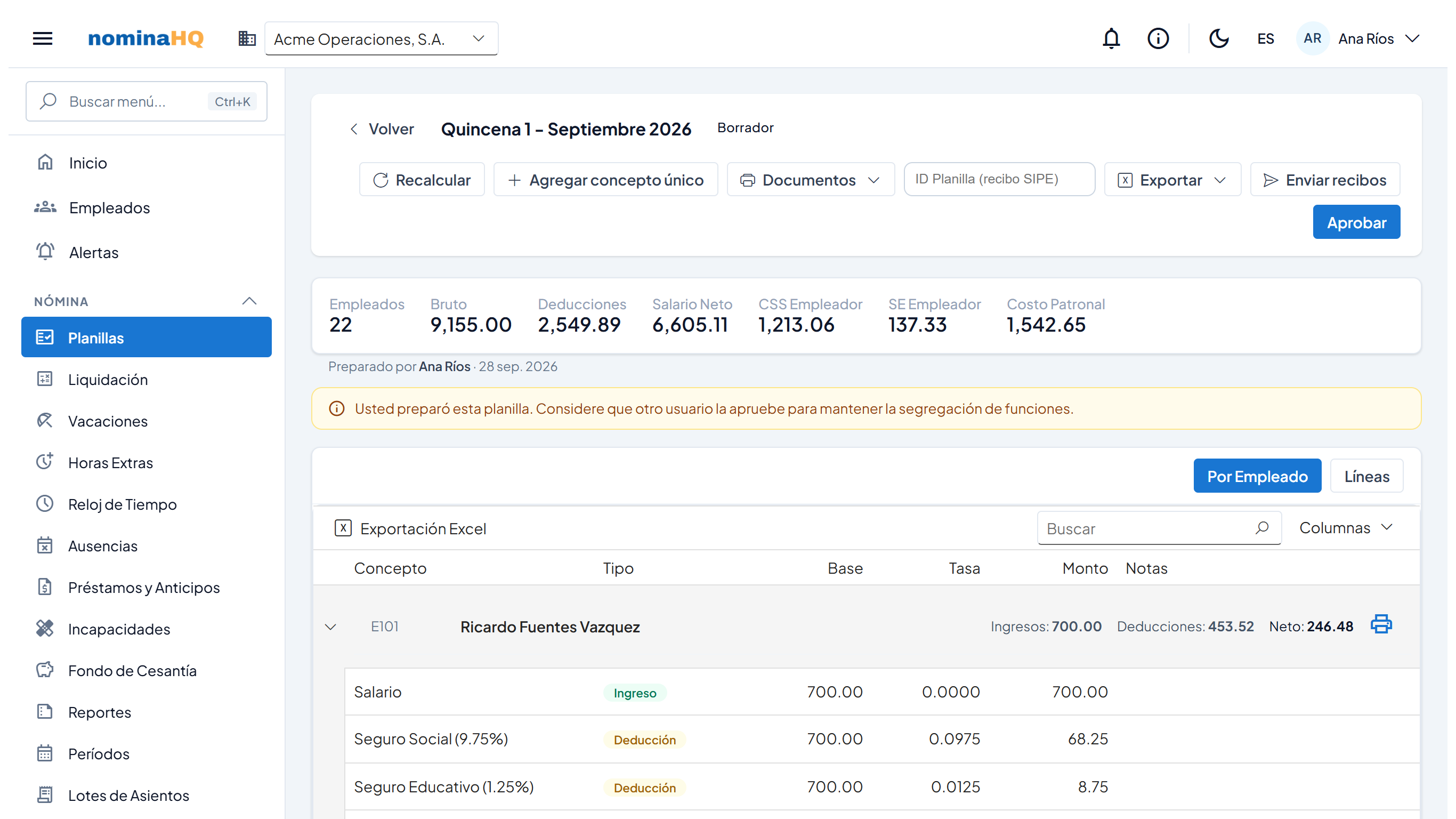Image resolution: width=1456 pixels, height=819 pixels.
Task: Focus the ID Planilla (recibo SIPE) field
Action: (999, 179)
